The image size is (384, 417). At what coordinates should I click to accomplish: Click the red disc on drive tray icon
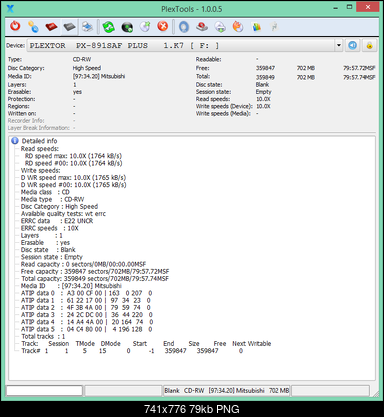[x=202, y=27]
